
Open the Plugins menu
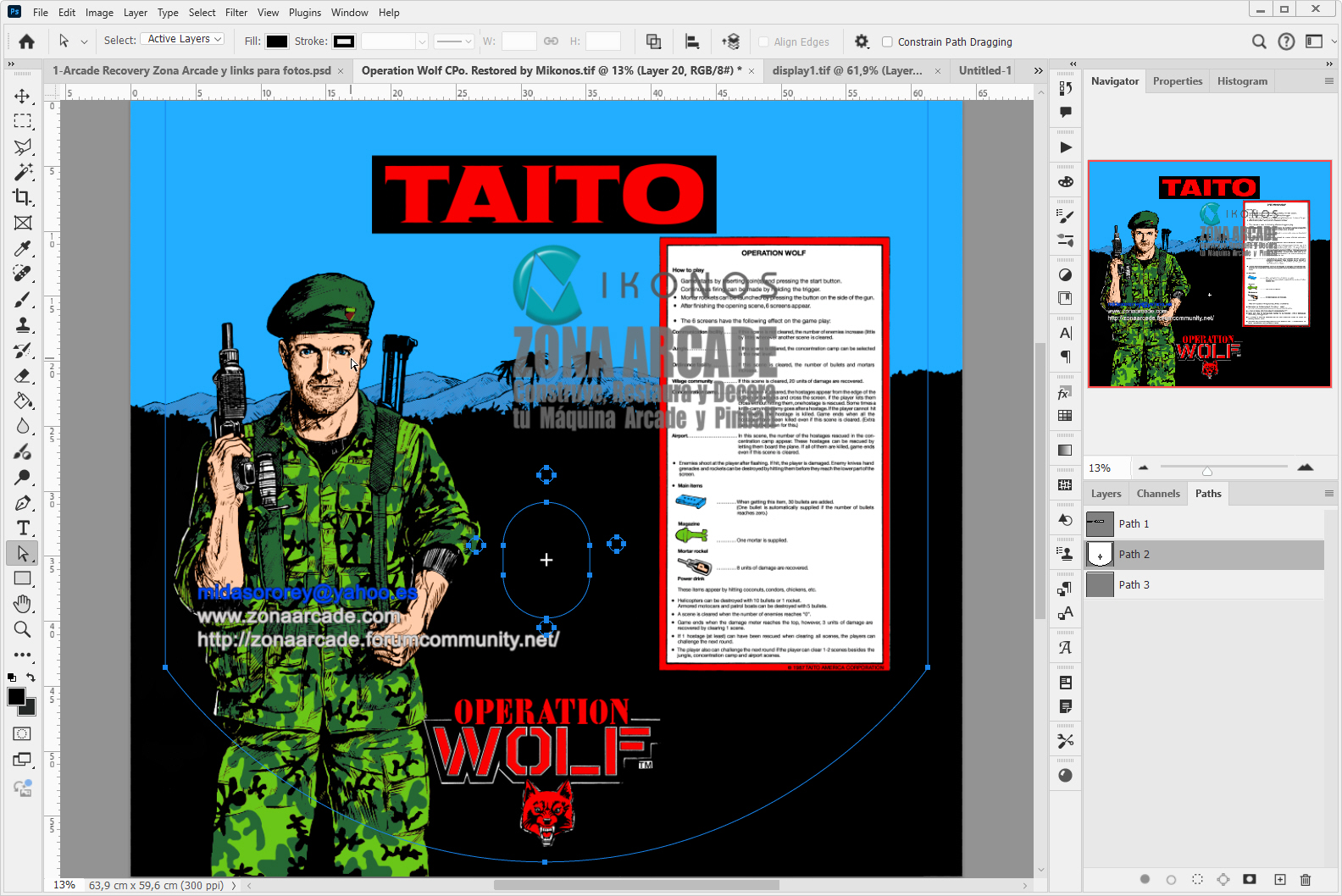(x=305, y=13)
